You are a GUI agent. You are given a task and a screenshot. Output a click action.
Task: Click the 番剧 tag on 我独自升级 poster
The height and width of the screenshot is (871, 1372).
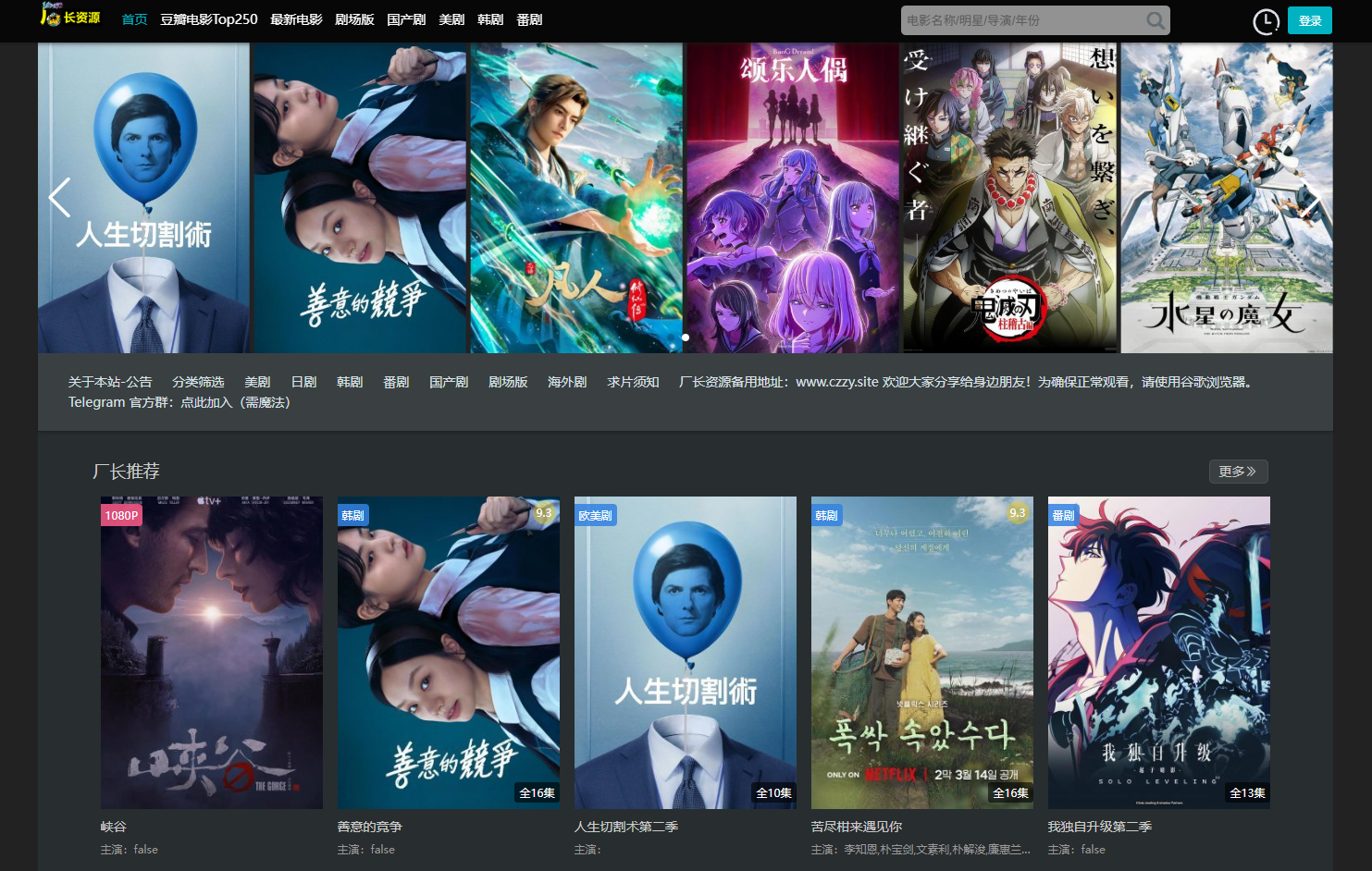pyautogui.click(x=1063, y=515)
